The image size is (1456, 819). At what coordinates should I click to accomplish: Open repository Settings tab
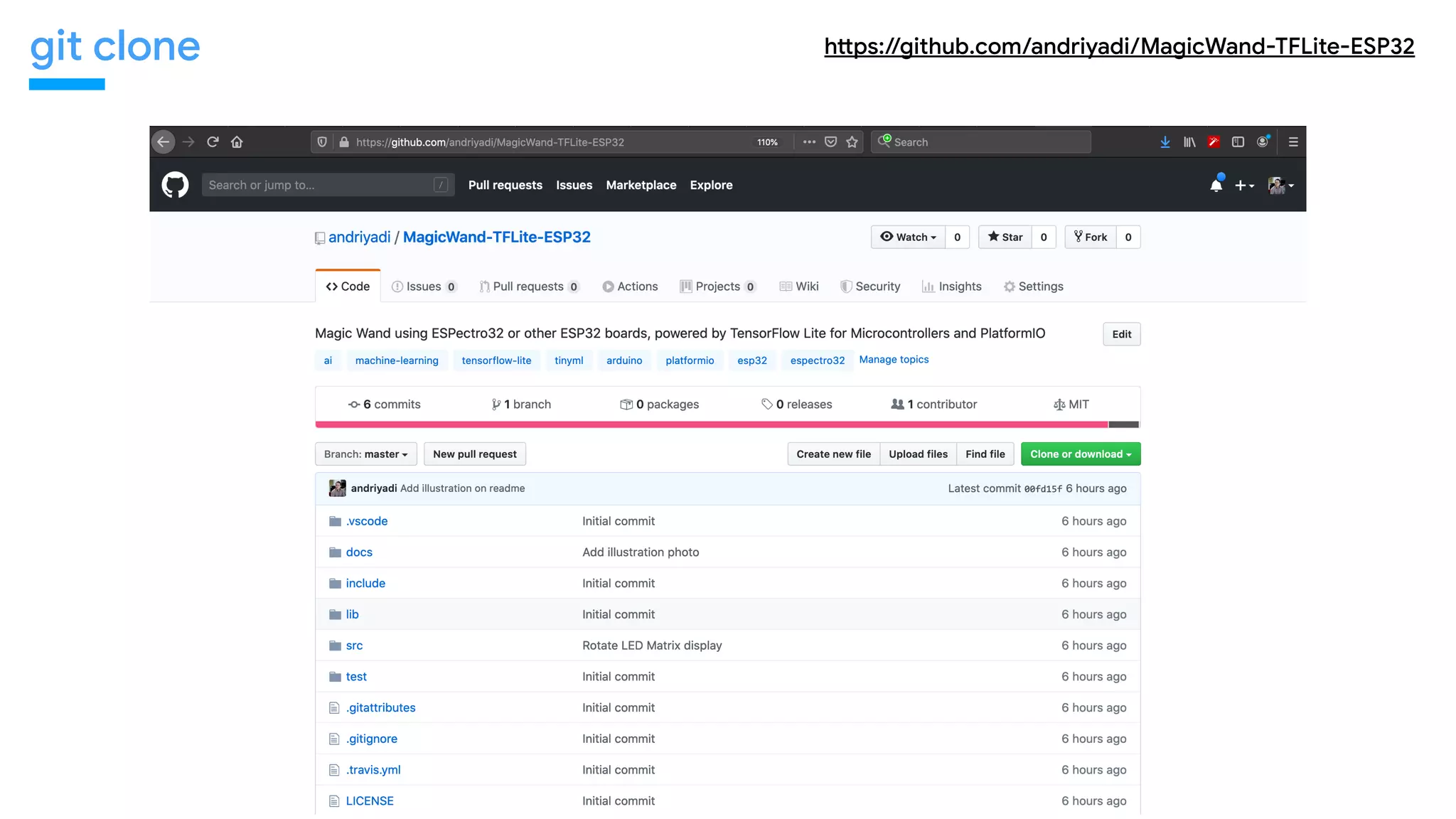click(1033, 286)
